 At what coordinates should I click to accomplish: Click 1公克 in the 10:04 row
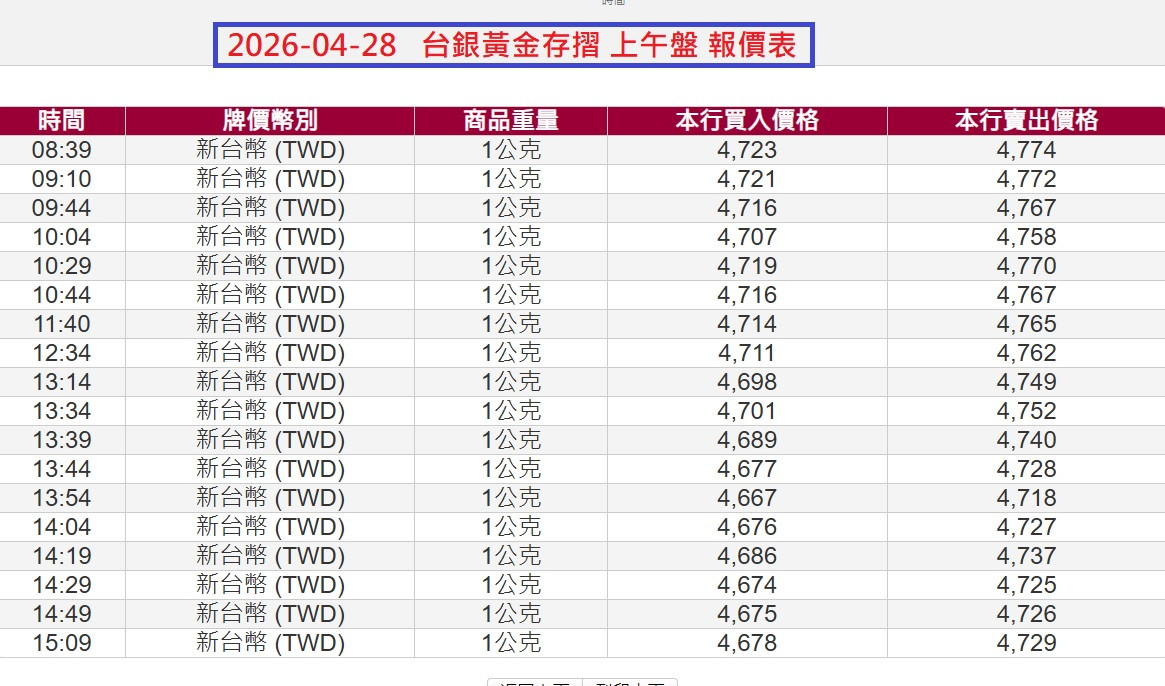pos(511,237)
